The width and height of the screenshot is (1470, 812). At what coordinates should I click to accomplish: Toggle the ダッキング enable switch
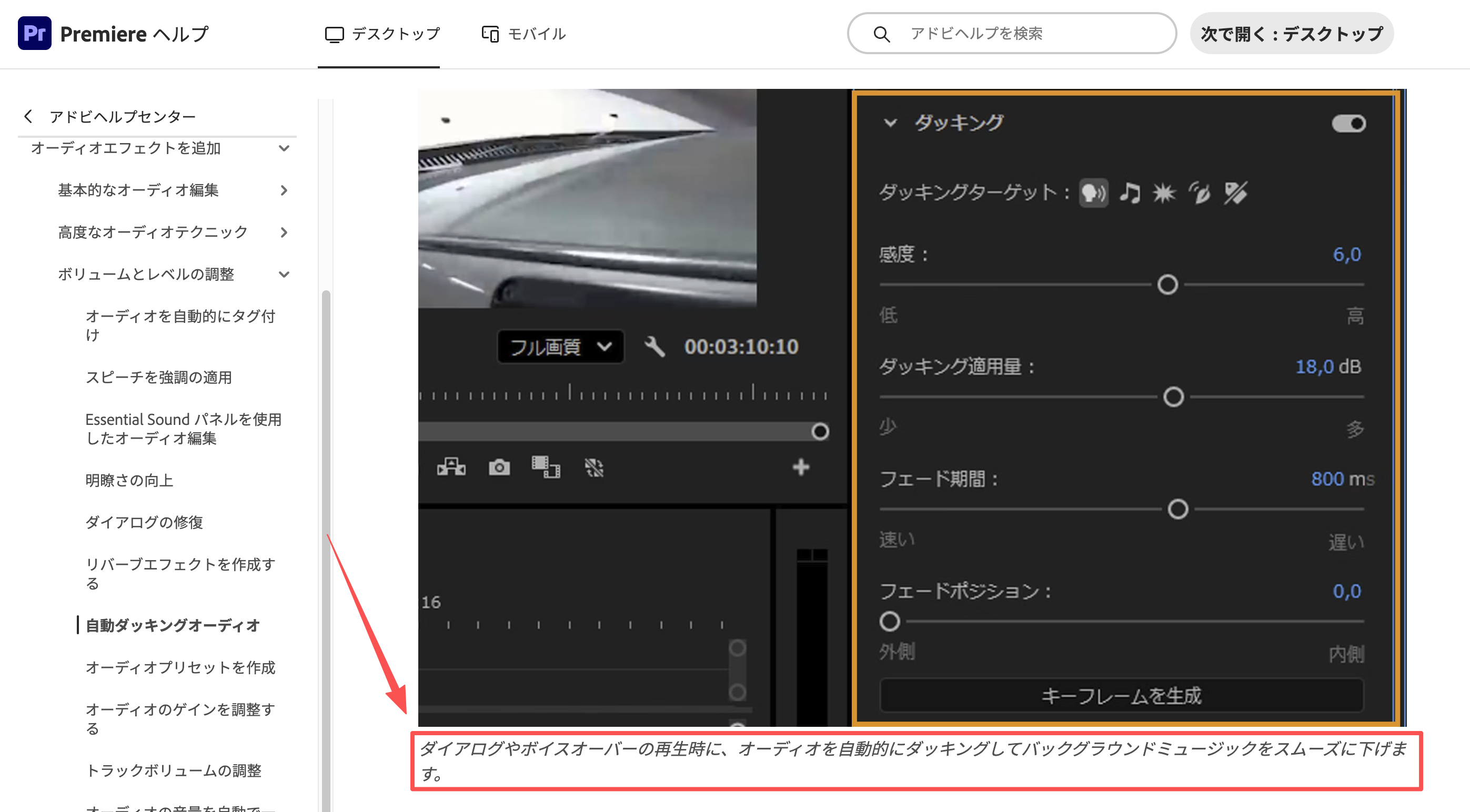(x=1348, y=124)
